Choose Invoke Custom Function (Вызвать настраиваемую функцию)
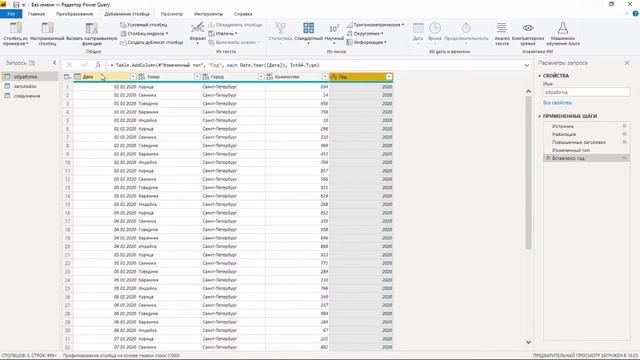 (x=91, y=33)
